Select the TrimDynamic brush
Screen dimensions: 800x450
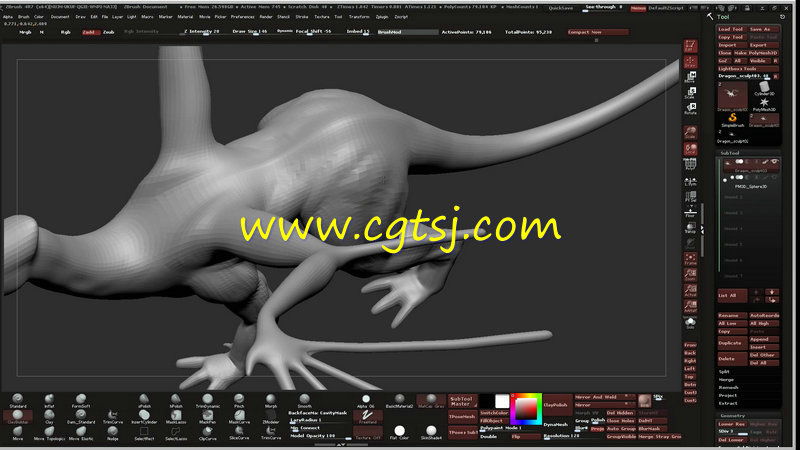[x=208, y=401]
